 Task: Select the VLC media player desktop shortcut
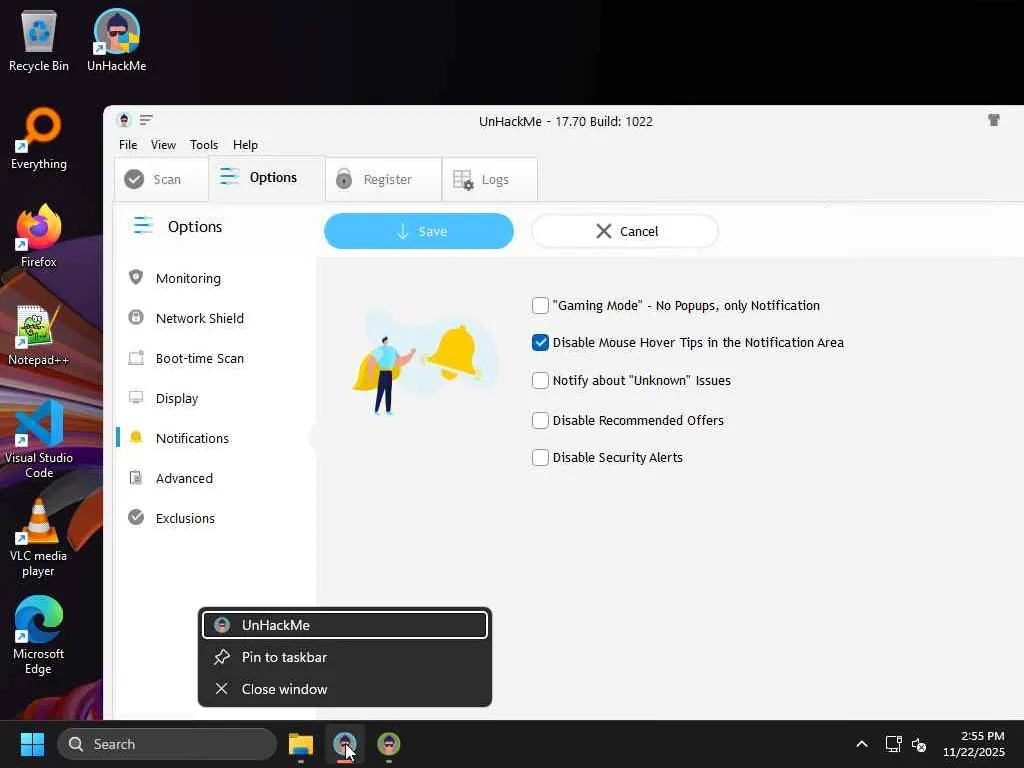(x=39, y=537)
